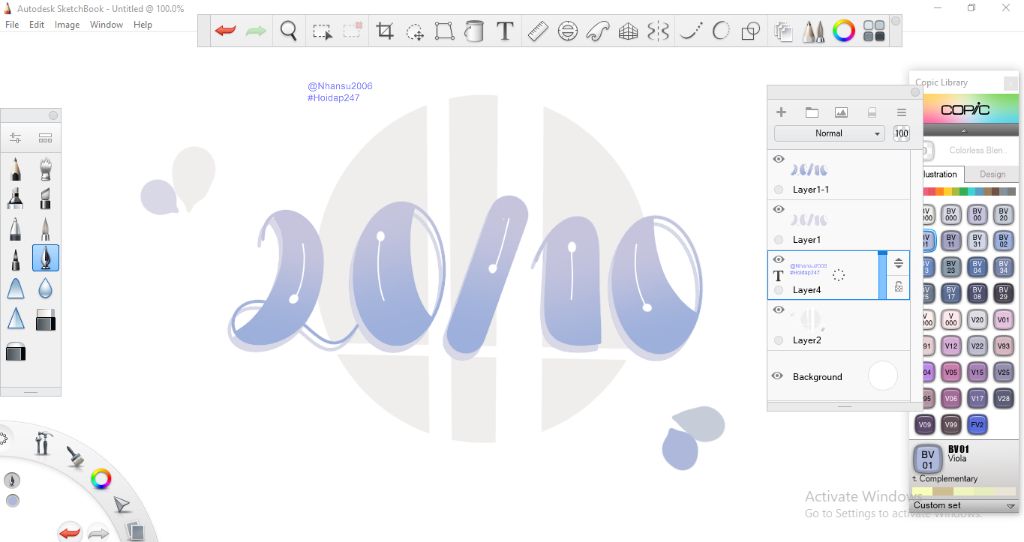The width and height of the screenshot is (1024, 542).
Task: Hide Layer1-1 using its eye icon
Action: 778,159
